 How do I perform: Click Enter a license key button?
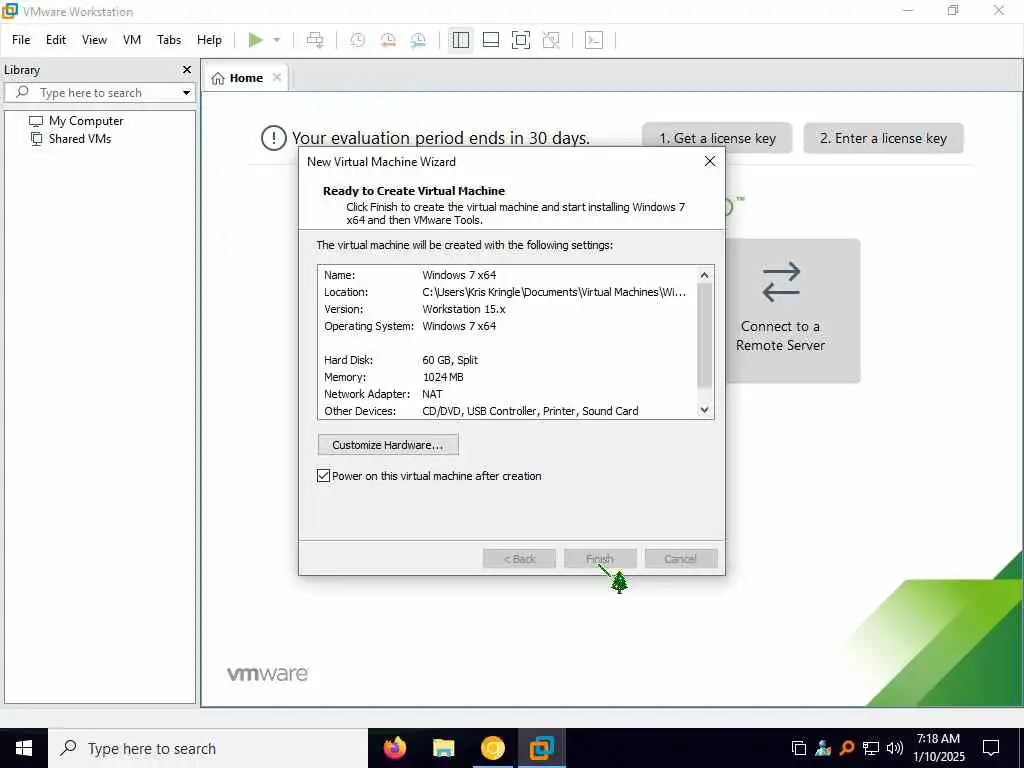(x=883, y=138)
